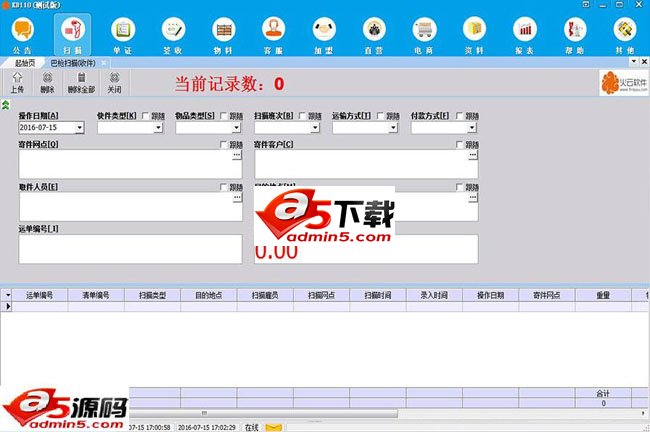Image resolution: width=650 pixels, height=432 pixels.
Task: Click into the 取件人员 text box
Action: pos(130,206)
